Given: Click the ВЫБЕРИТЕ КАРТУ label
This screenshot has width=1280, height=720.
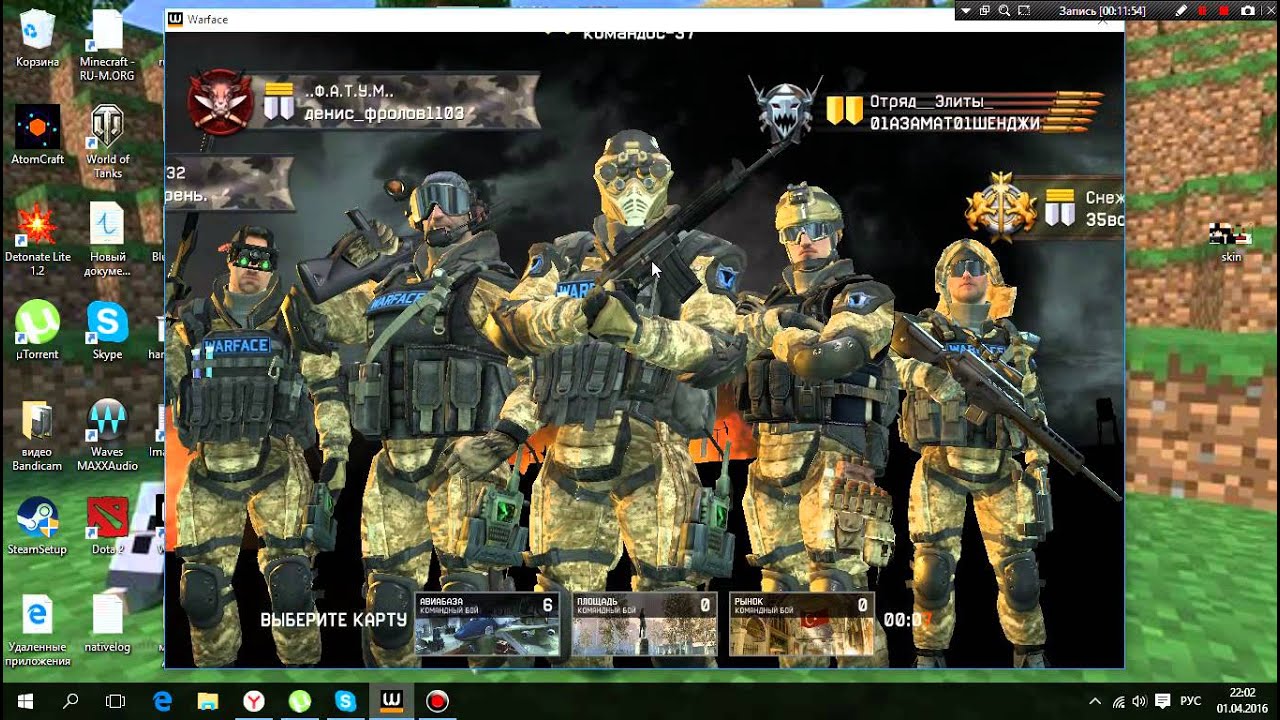Looking at the screenshot, I should click(333, 620).
